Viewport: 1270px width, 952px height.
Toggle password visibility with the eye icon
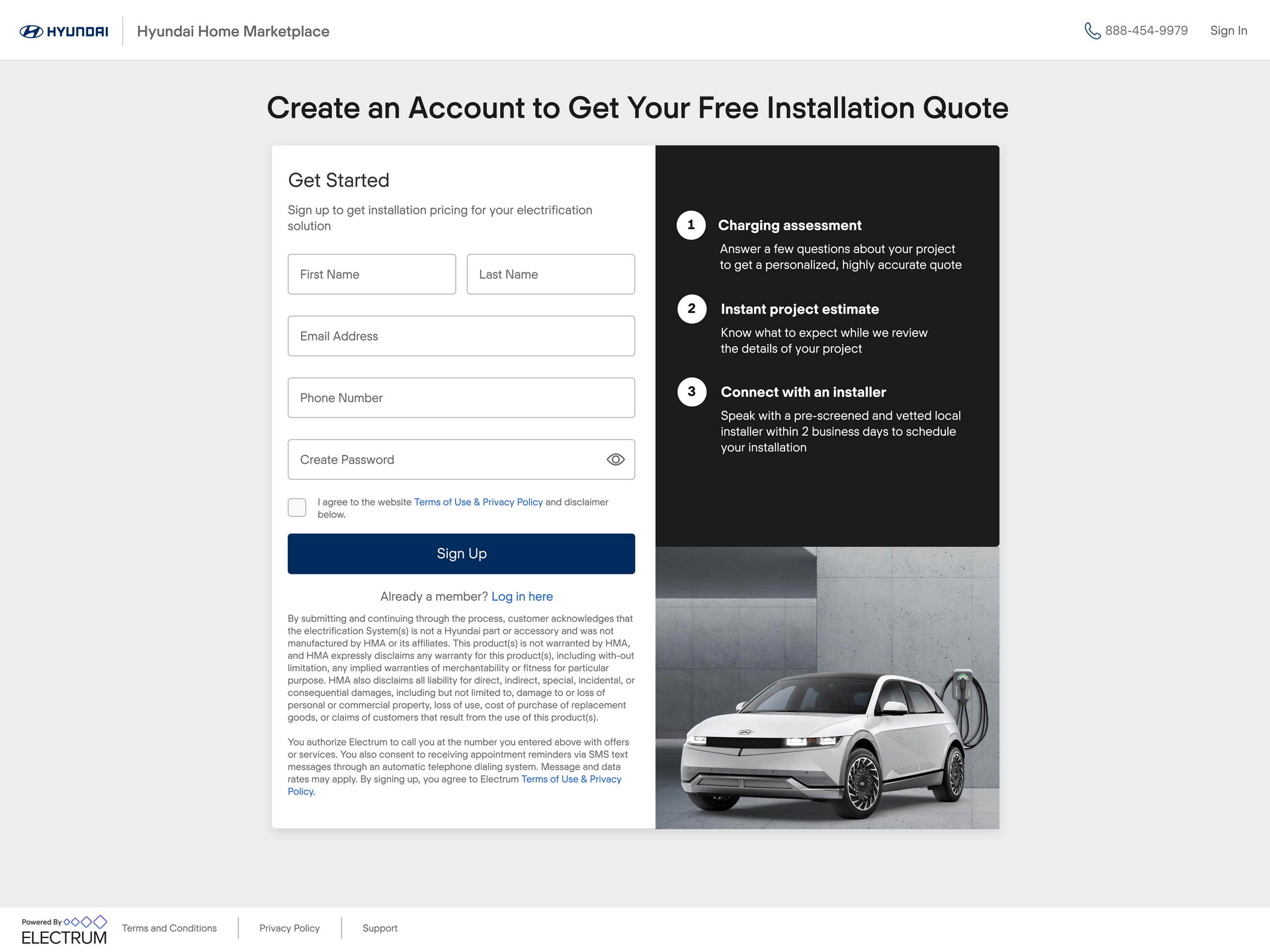coord(615,459)
